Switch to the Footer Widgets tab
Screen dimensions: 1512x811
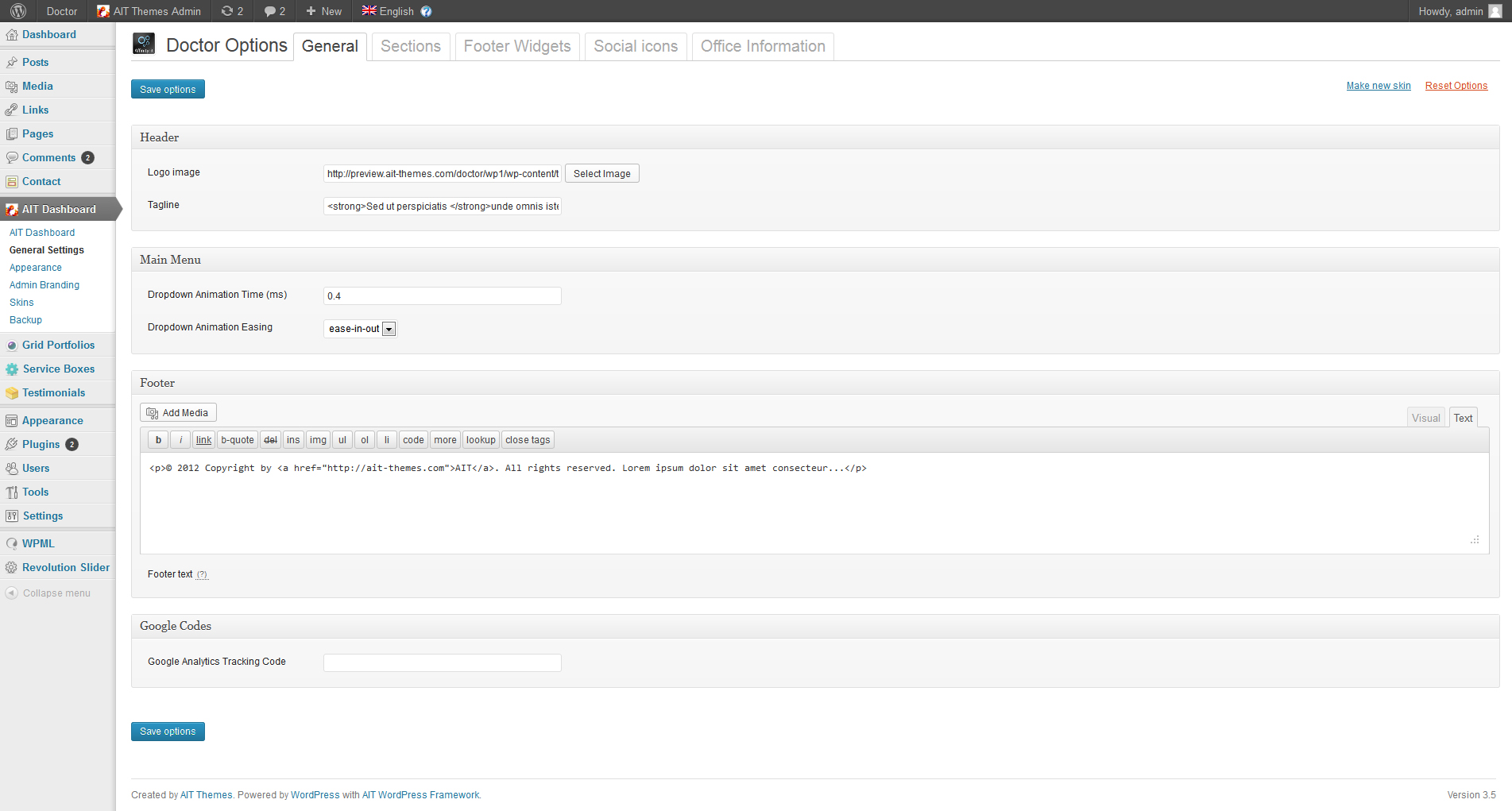[517, 46]
